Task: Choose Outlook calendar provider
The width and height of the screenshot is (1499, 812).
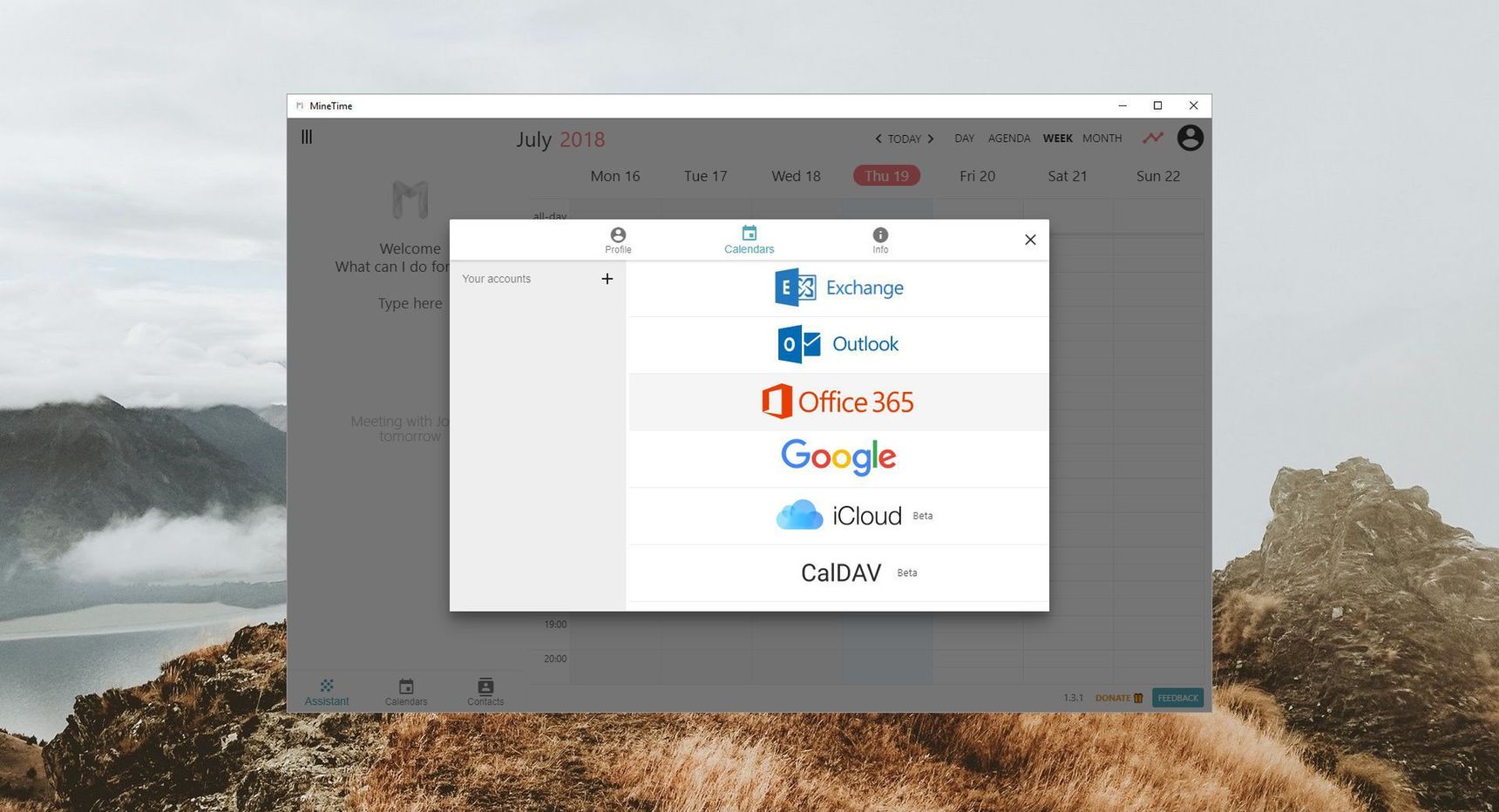Action: click(838, 345)
